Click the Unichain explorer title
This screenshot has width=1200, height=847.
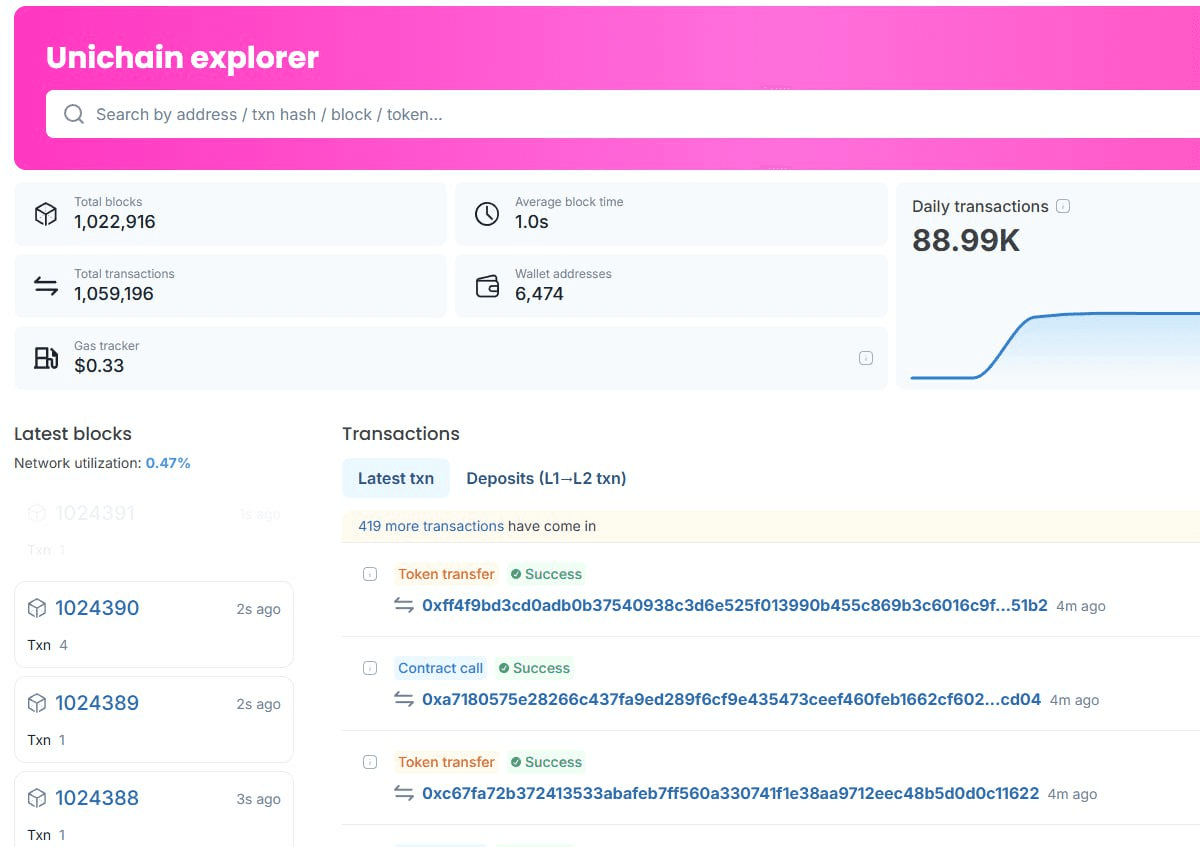tap(183, 57)
